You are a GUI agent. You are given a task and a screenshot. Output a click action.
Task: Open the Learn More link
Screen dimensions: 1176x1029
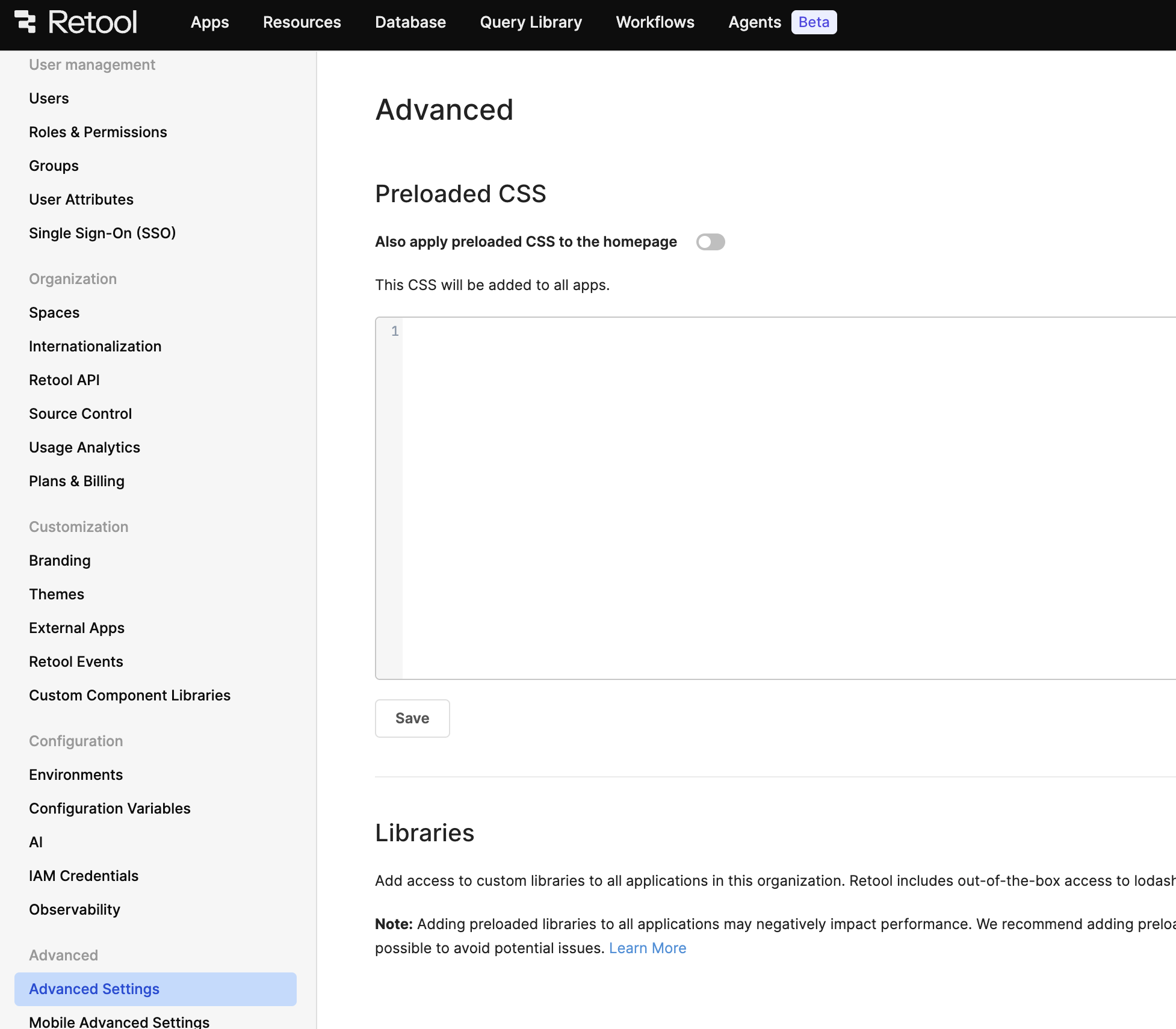click(647, 948)
